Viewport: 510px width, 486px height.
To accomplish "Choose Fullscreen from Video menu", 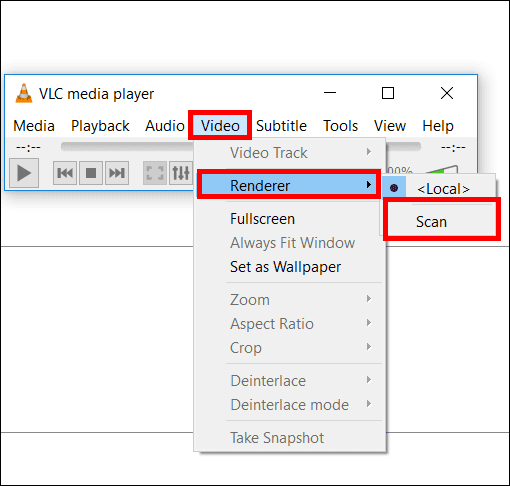I will [x=289, y=219].
